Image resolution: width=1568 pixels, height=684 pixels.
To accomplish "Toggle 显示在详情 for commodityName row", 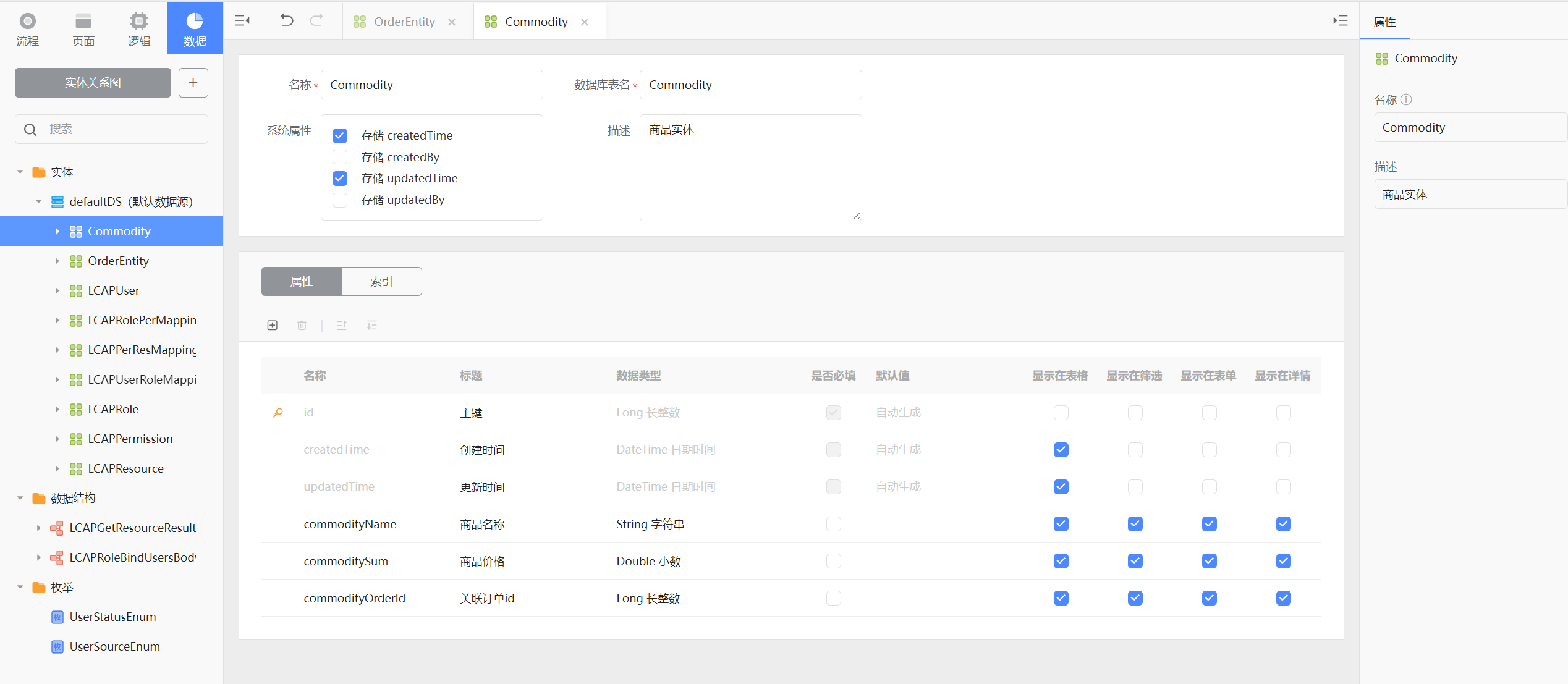I will coord(1284,524).
